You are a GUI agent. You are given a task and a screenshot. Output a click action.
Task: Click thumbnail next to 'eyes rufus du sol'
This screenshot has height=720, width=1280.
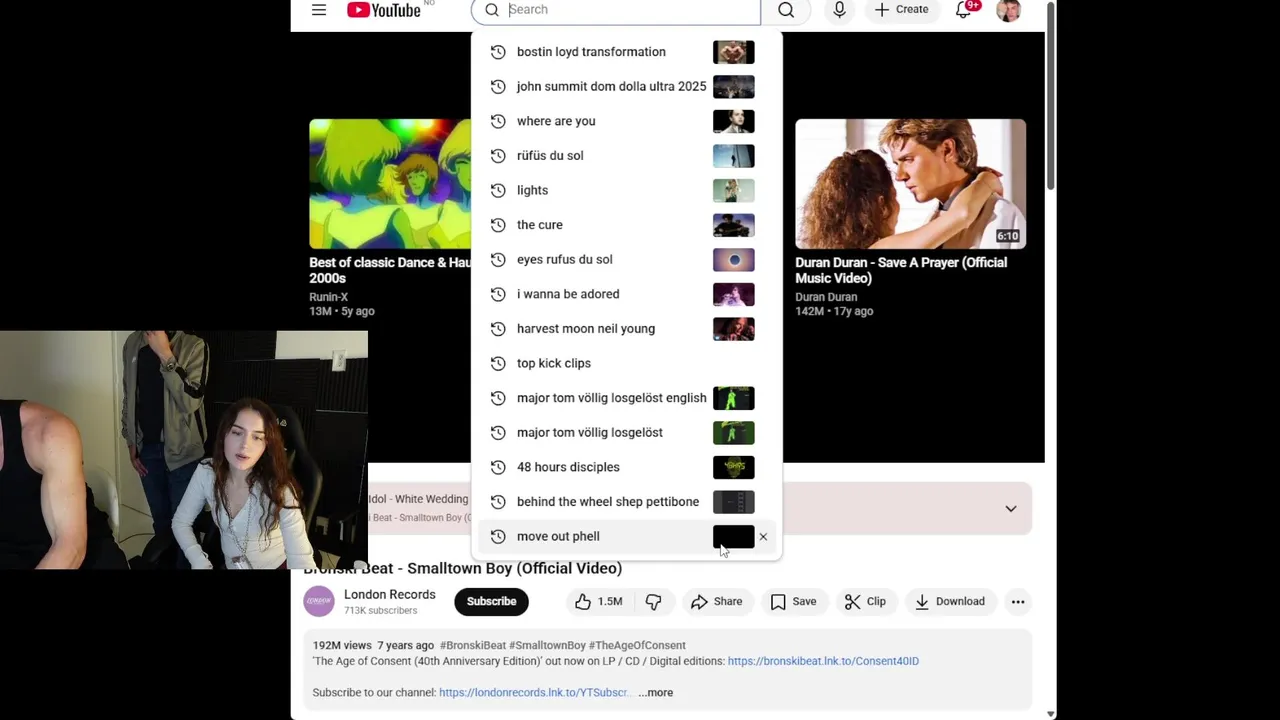(734, 260)
